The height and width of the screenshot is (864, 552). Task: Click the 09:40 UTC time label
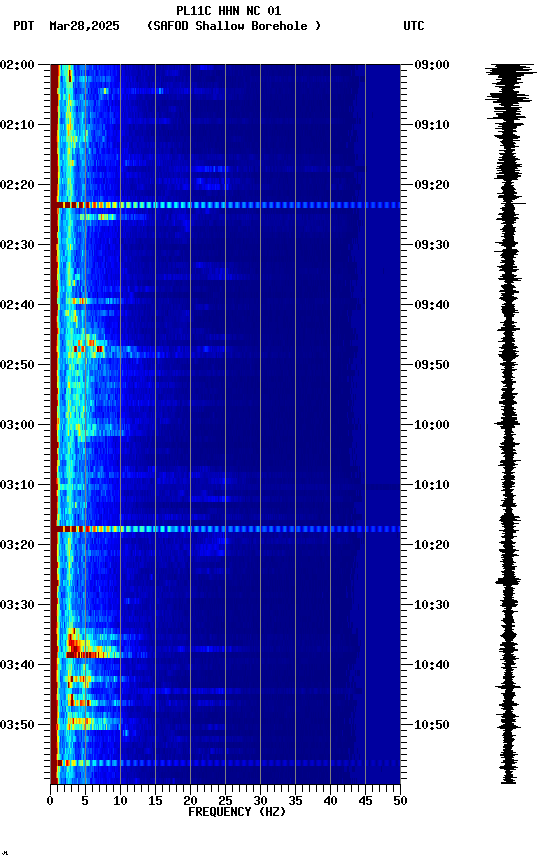click(432, 305)
